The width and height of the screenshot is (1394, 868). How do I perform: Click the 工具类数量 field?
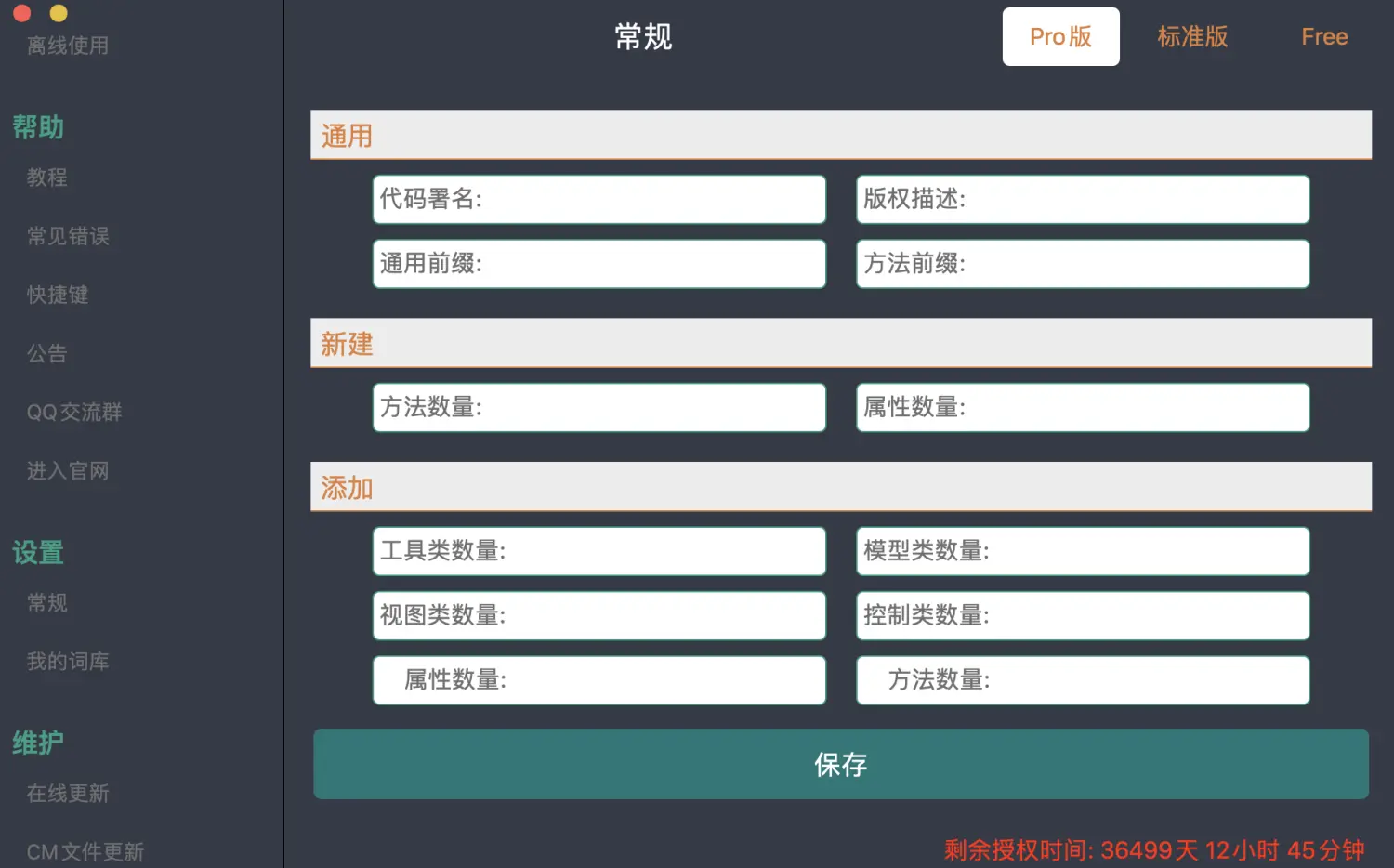[x=660, y=551]
